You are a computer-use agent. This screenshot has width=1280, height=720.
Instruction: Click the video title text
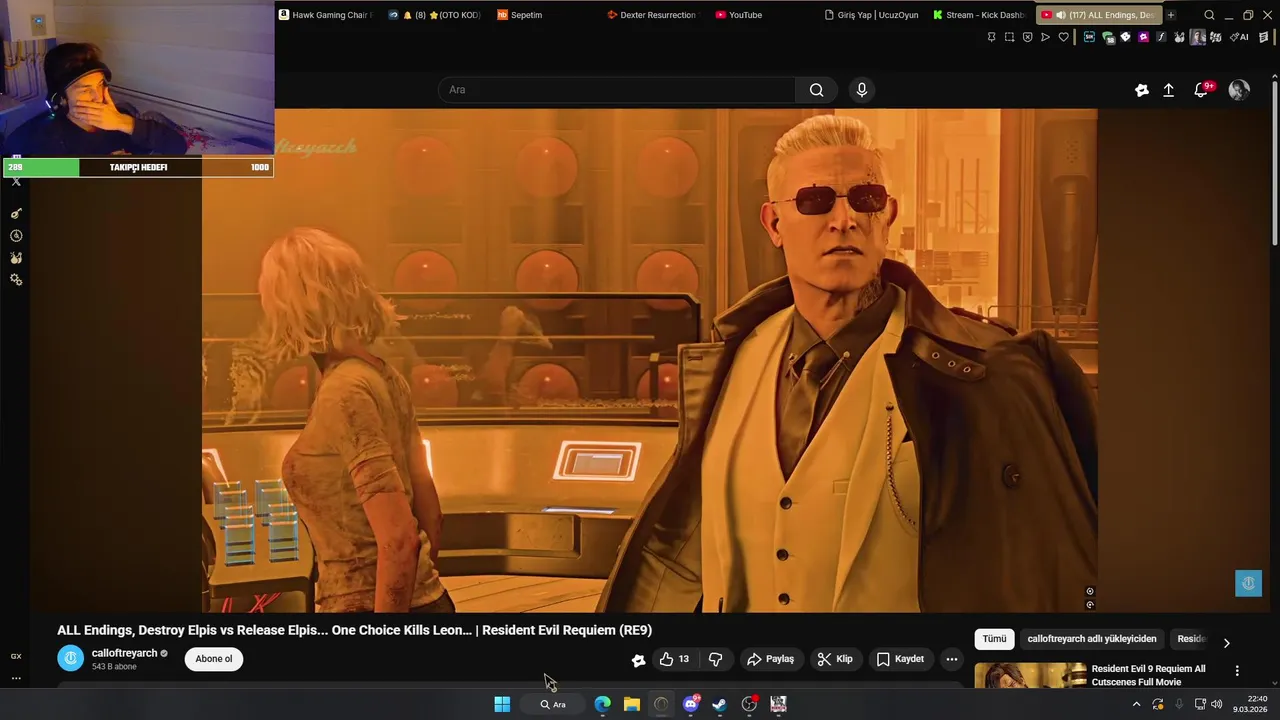click(x=354, y=630)
